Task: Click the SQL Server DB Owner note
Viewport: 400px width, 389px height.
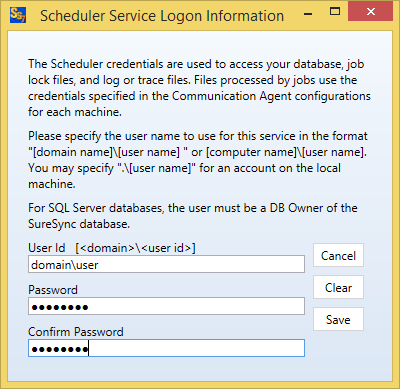Action: (193, 216)
